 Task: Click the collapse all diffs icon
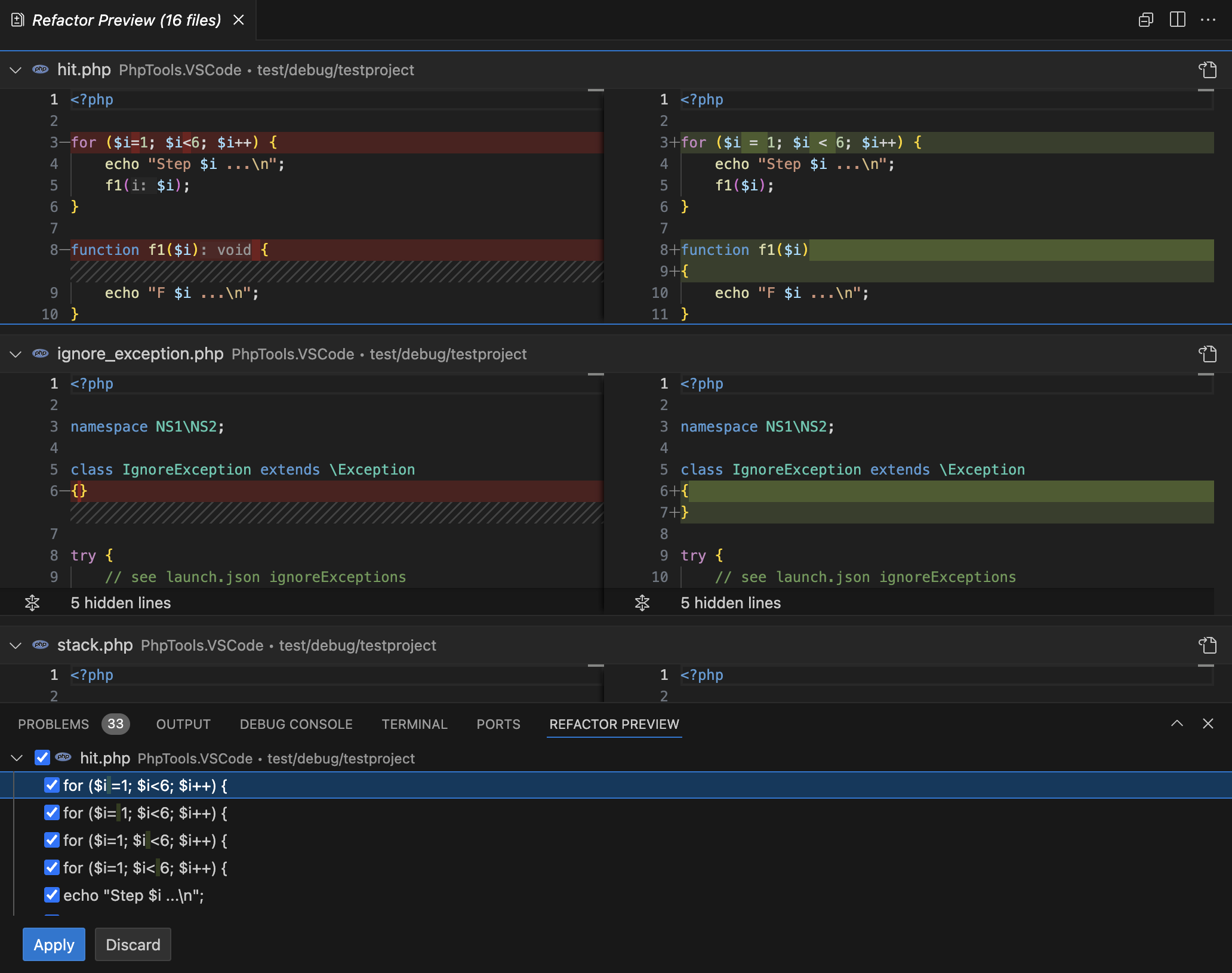pos(1145,20)
